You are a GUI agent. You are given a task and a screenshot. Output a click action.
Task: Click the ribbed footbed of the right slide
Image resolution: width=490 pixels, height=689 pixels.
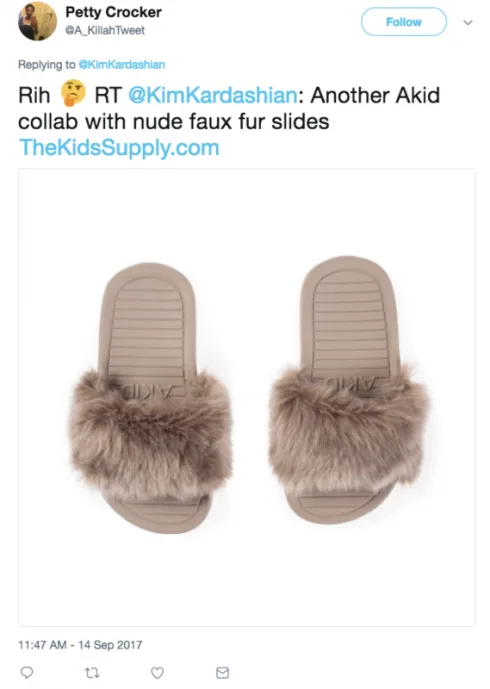pos(349,323)
